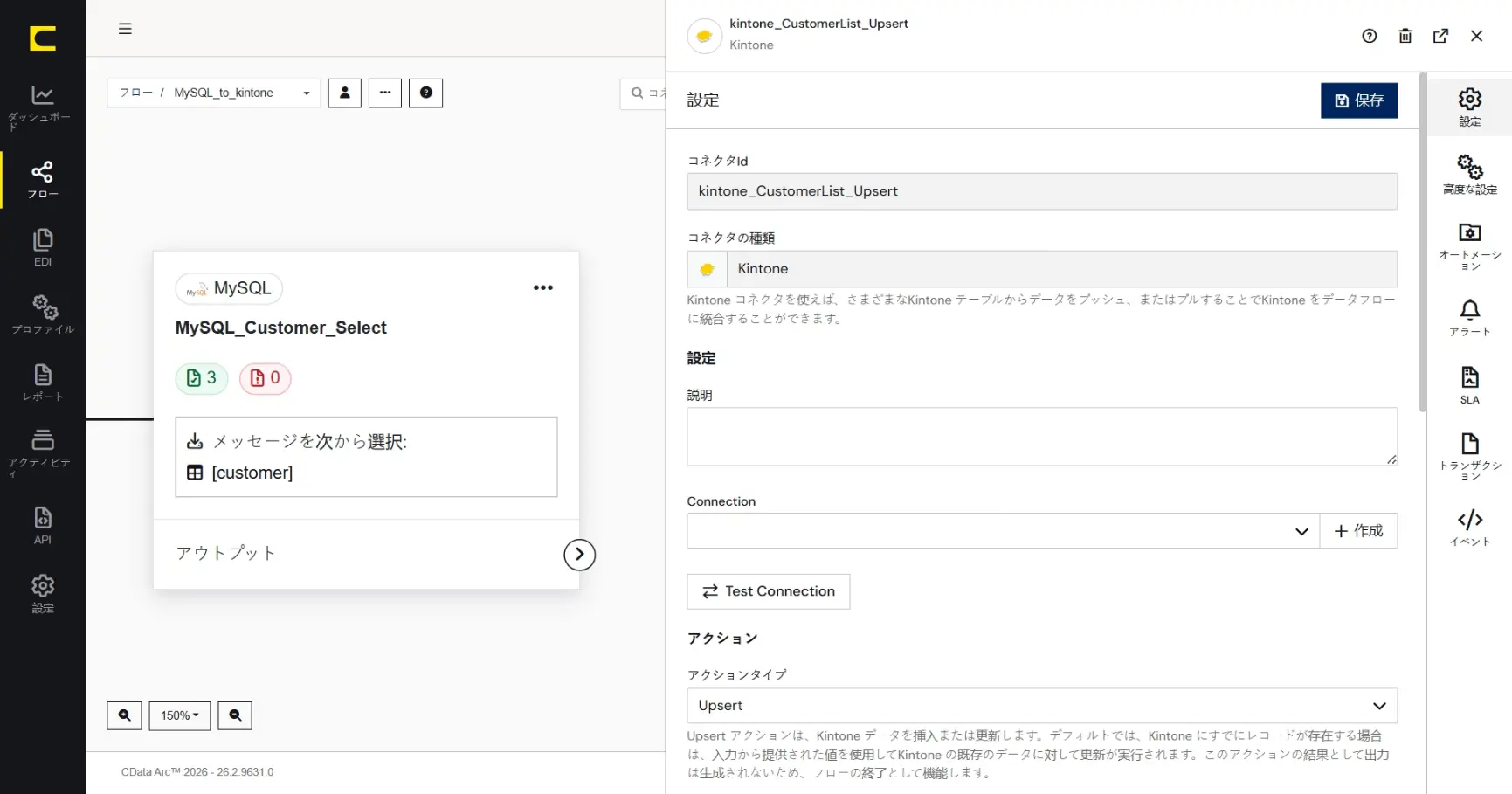
Task: Zoom in on the flow canvas
Action: pos(124,715)
